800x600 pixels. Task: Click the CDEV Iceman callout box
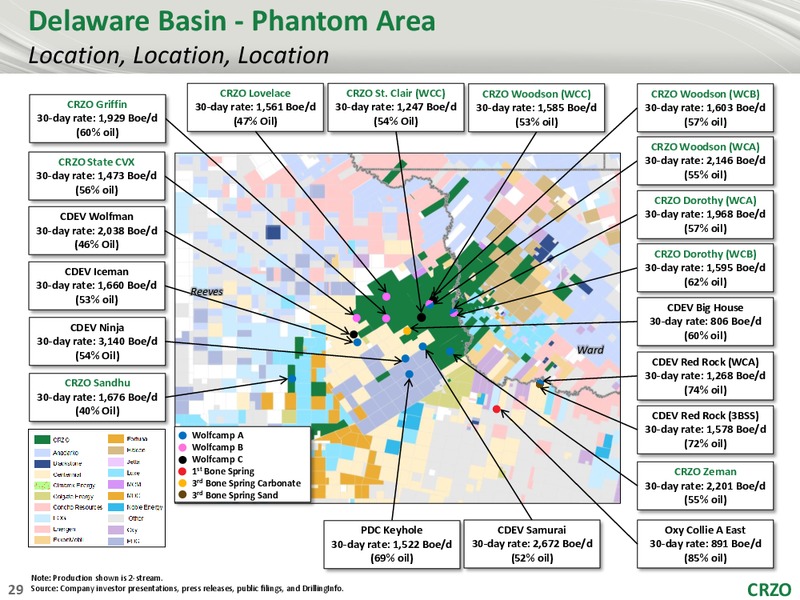click(96, 286)
